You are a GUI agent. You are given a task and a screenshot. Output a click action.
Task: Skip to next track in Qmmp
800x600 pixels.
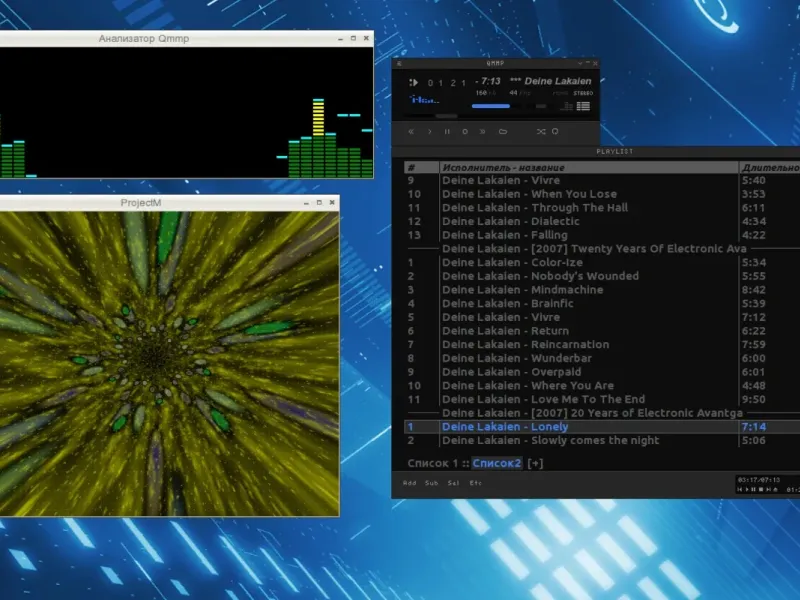[x=483, y=131]
